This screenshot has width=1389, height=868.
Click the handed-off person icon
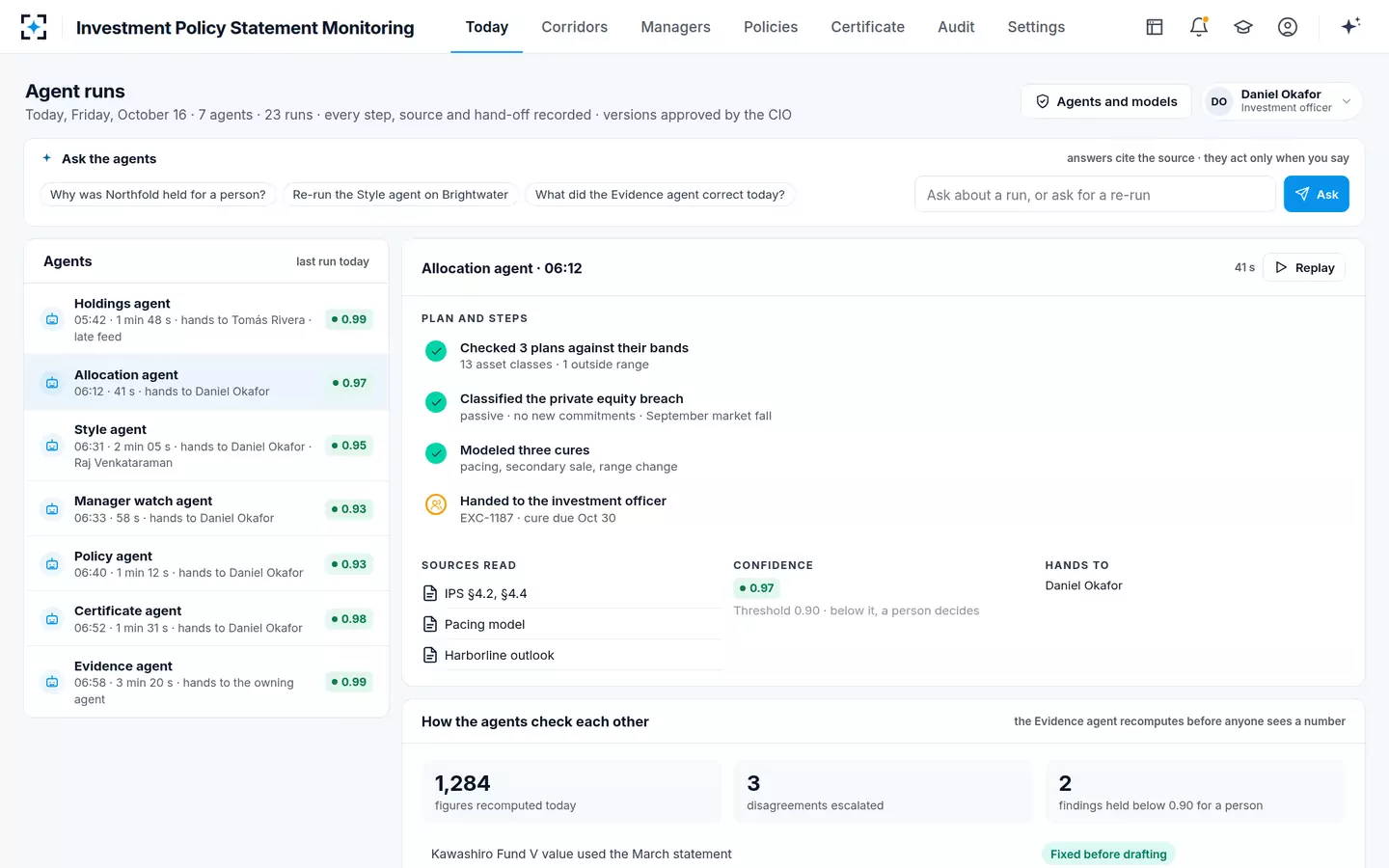(436, 503)
